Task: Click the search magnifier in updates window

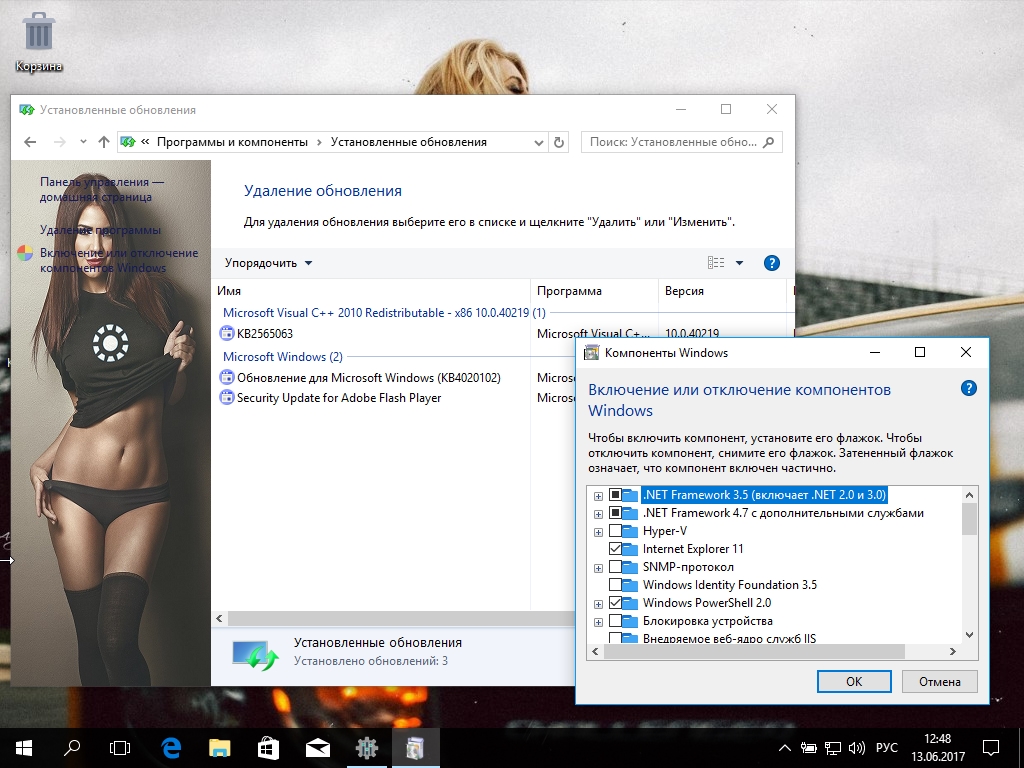Action: click(769, 142)
